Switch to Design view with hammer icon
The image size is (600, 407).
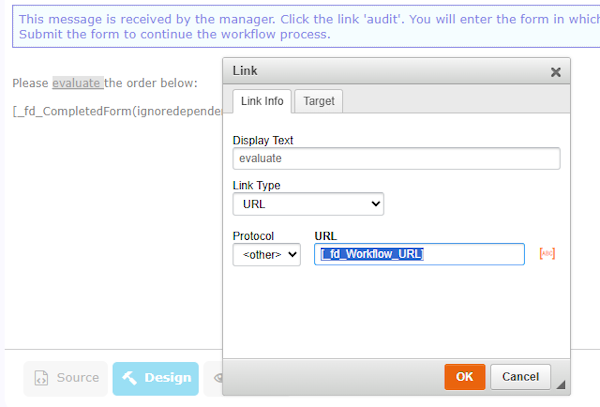156,378
